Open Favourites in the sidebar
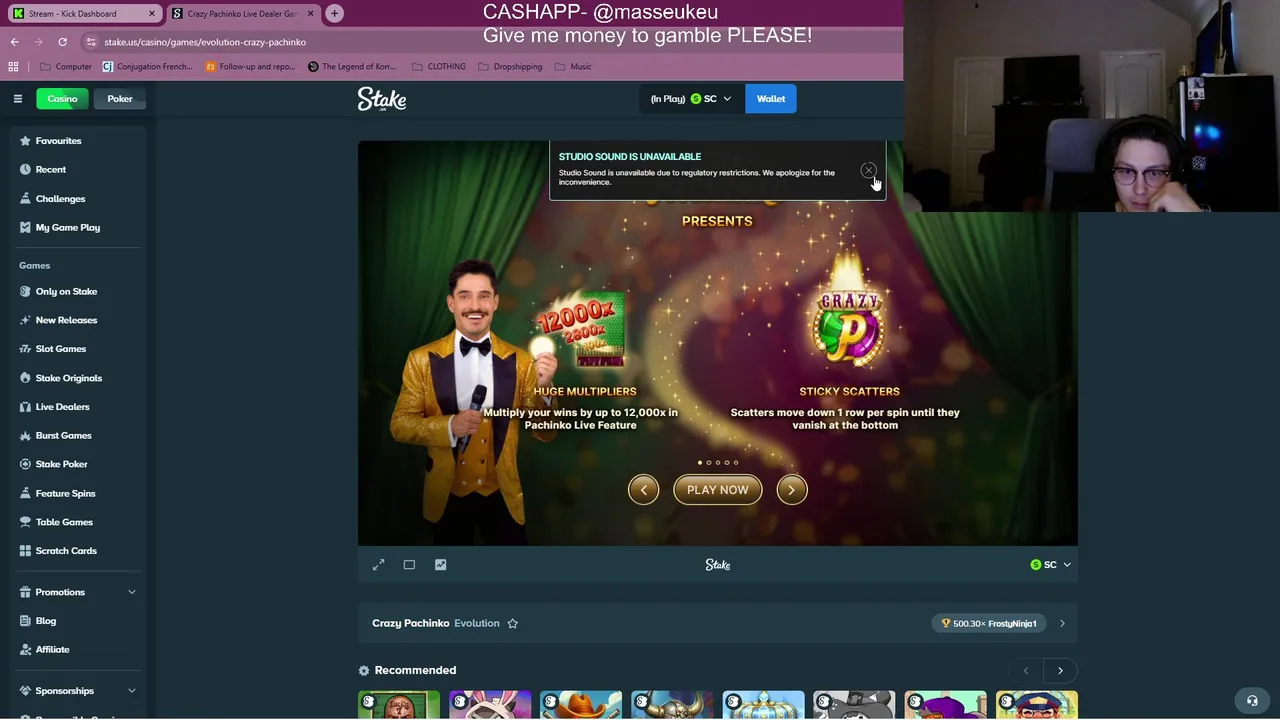The width and height of the screenshot is (1280, 720). [x=58, y=141]
